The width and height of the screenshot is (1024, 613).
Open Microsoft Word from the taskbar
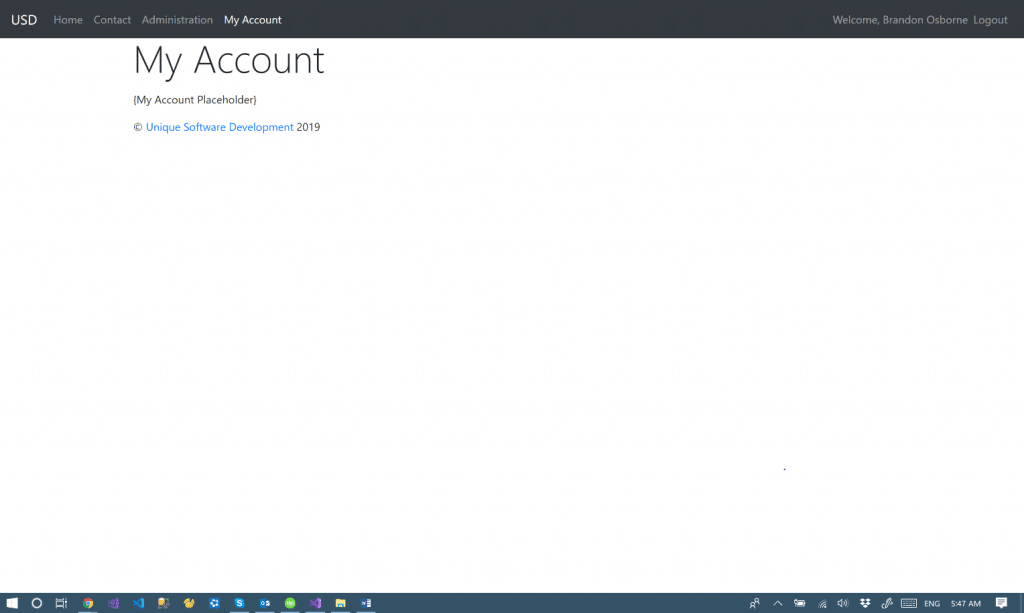click(x=365, y=603)
